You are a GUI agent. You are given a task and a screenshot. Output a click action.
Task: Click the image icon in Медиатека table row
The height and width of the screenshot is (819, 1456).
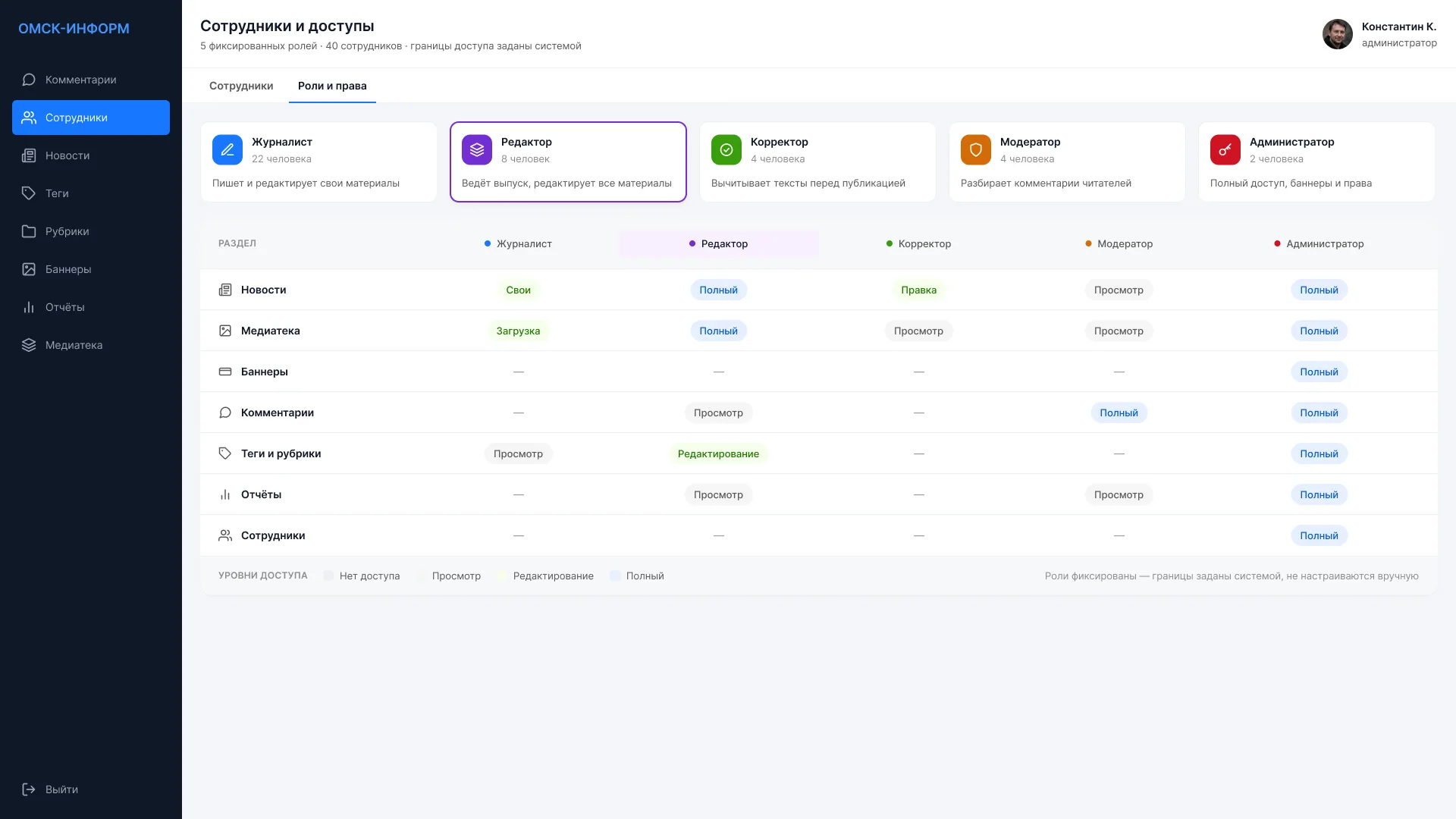point(225,331)
